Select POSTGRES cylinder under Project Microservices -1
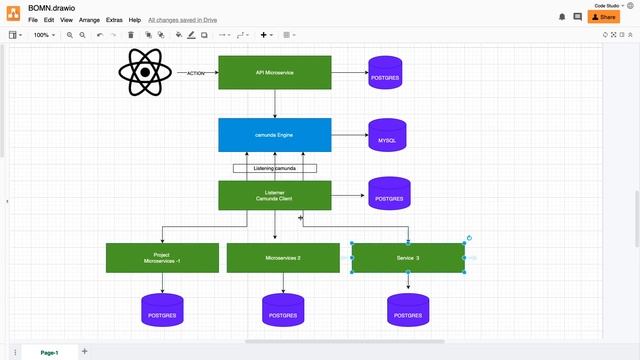The image size is (640, 360). point(162,310)
